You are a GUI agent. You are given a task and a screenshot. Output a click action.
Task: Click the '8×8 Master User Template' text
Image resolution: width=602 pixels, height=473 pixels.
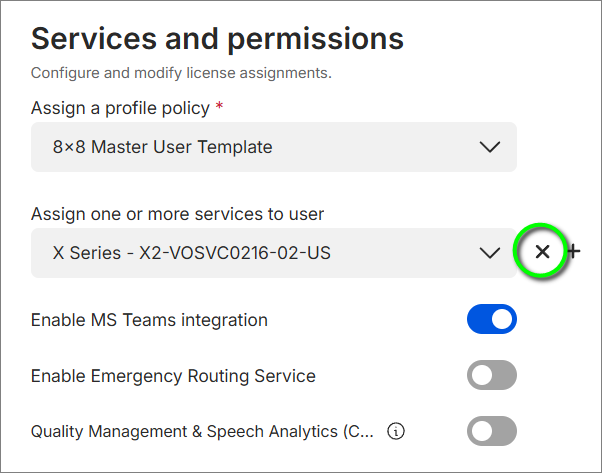tap(162, 147)
